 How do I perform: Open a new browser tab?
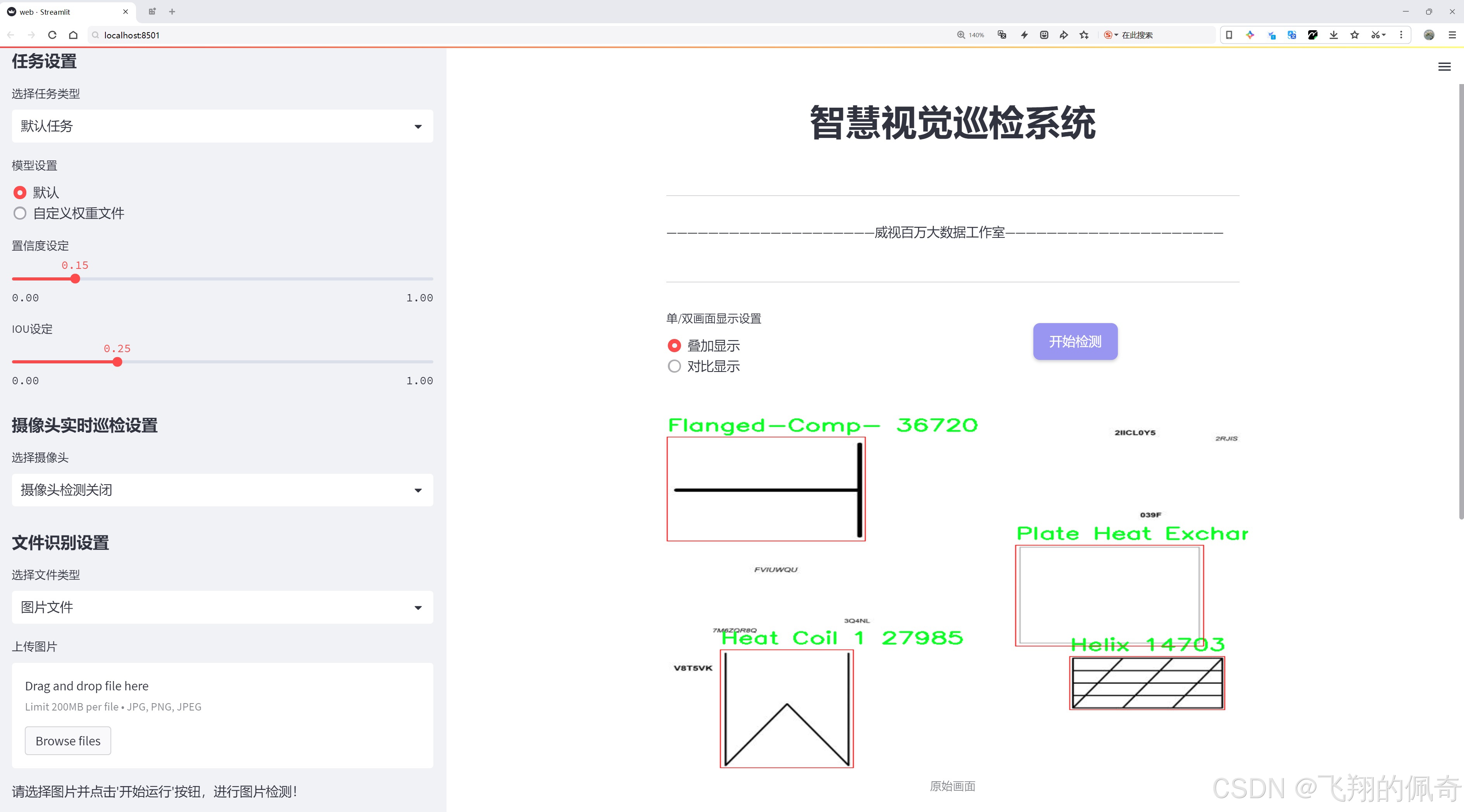(x=172, y=11)
